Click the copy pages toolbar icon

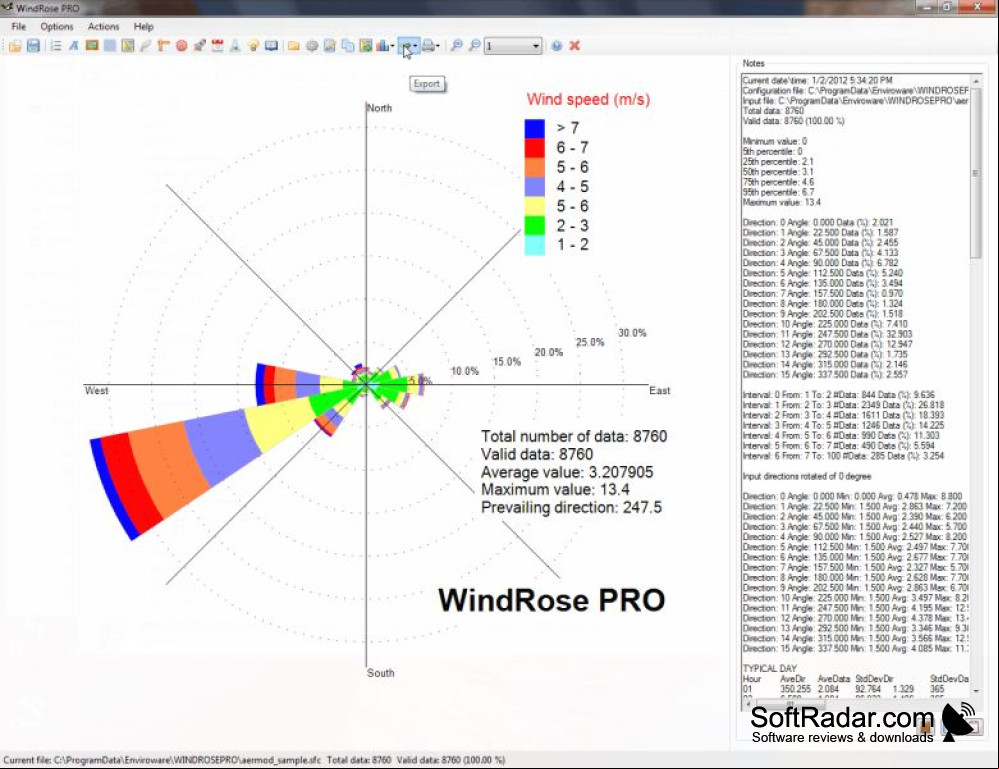click(x=347, y=46)
